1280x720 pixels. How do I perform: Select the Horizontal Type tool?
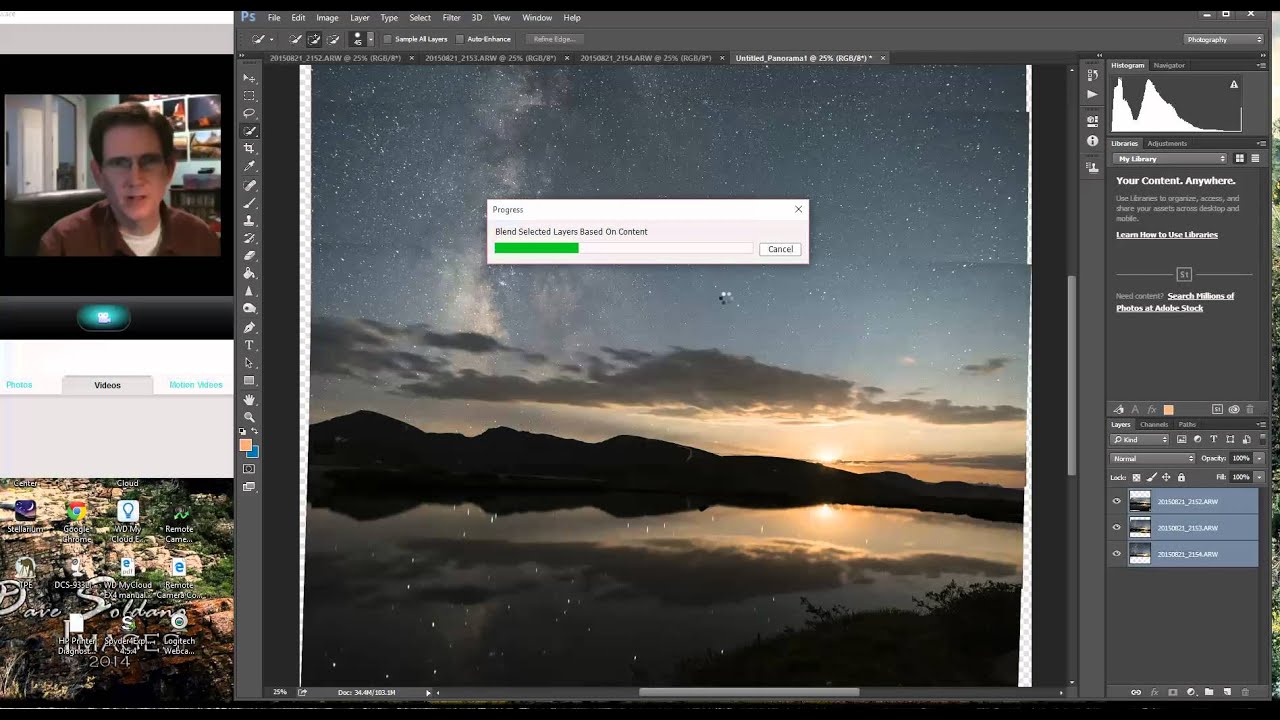(x=249, y=345)
